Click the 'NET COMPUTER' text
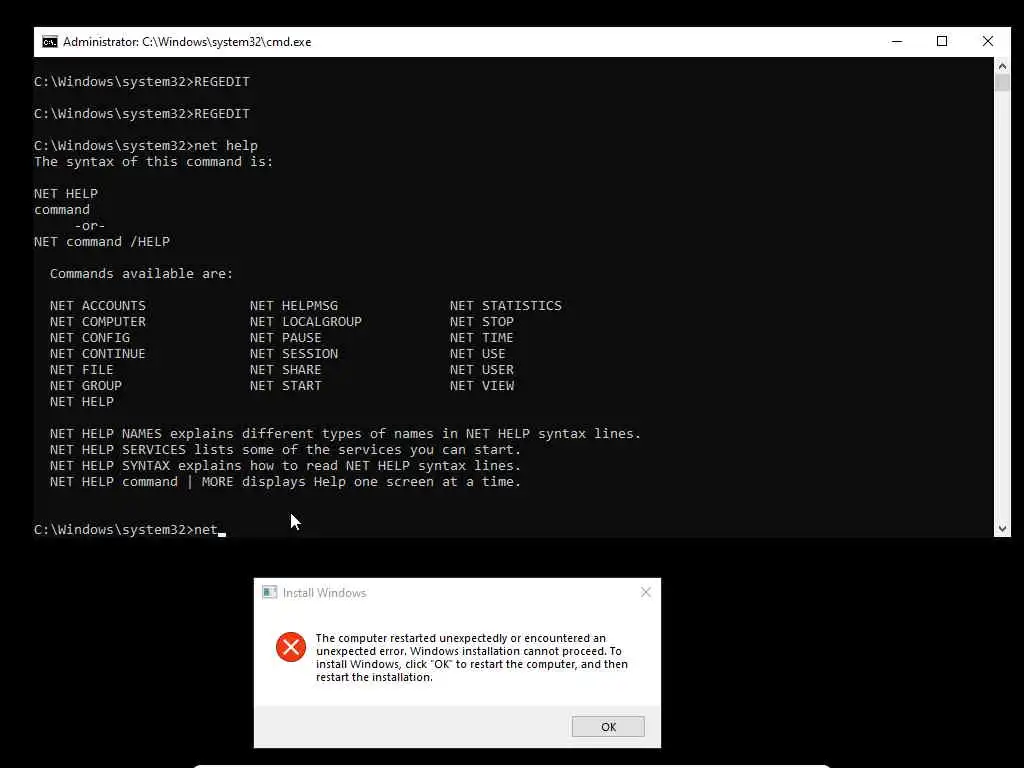Screen dimensions: 1024x768 [x=98, y=322]
